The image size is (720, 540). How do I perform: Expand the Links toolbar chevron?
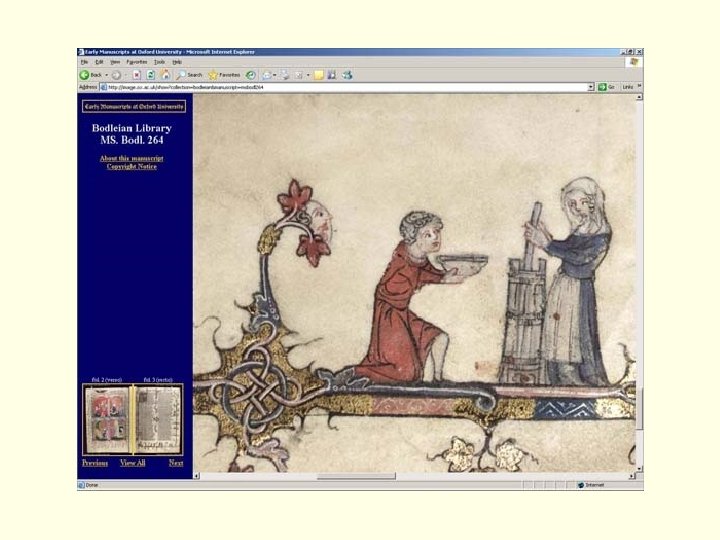pos(639,86)
